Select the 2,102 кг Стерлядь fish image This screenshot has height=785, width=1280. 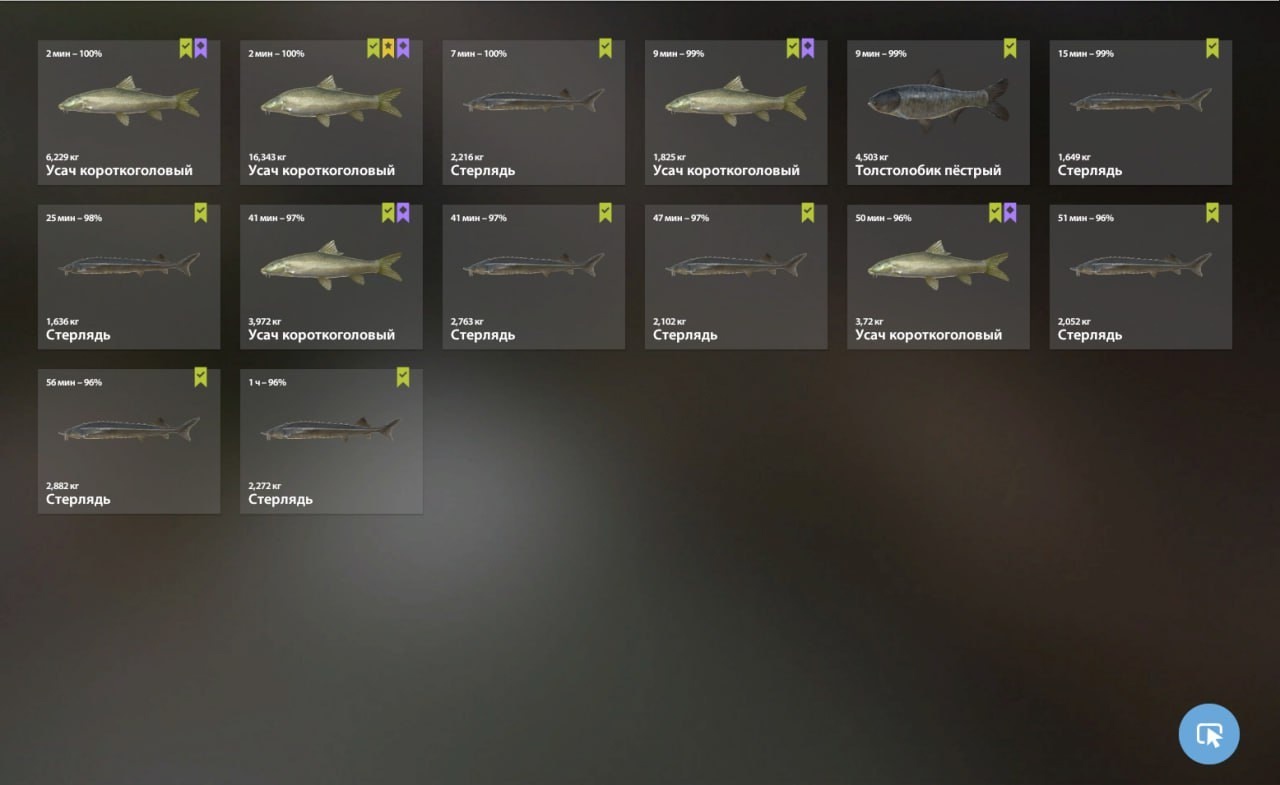[736, 264]
